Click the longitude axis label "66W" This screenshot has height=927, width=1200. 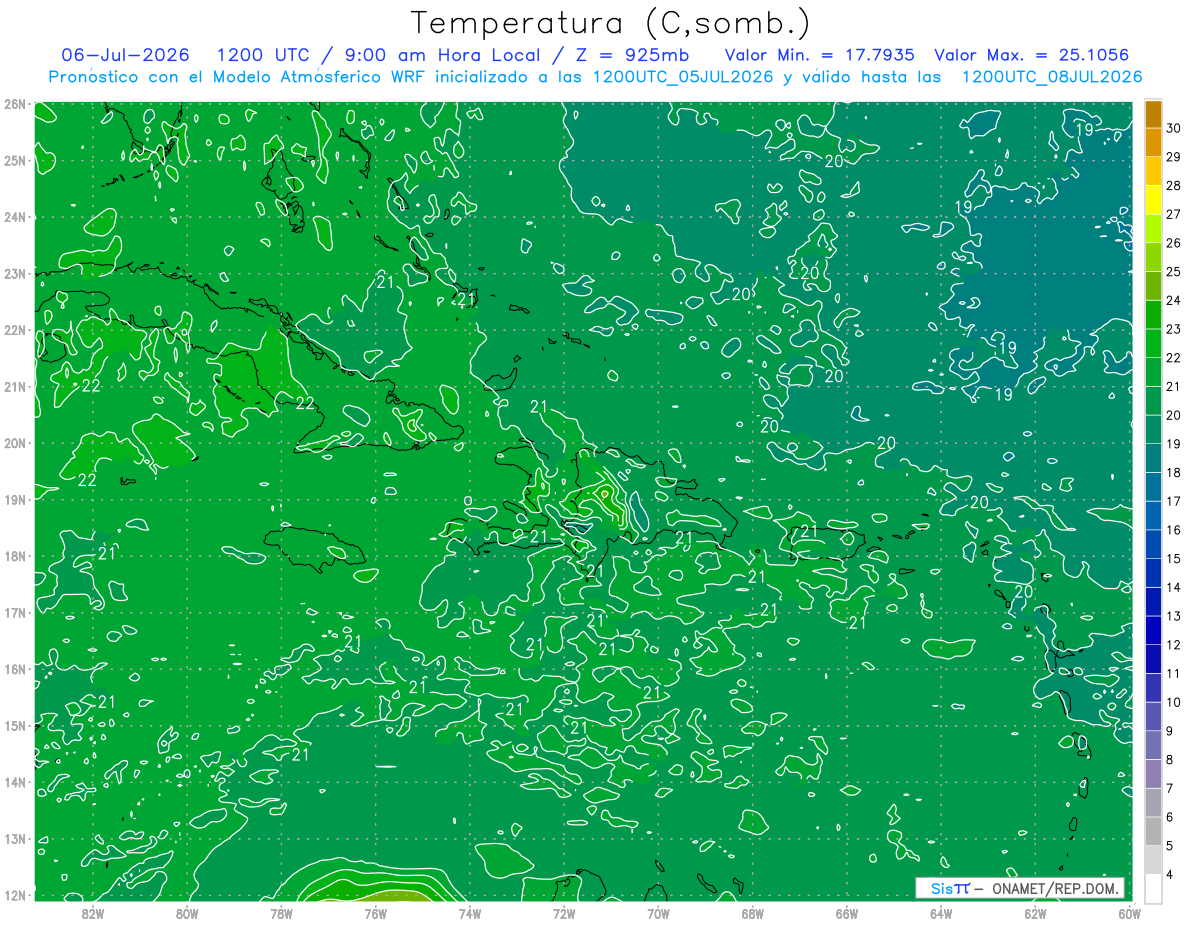click(x=846, y=913)
